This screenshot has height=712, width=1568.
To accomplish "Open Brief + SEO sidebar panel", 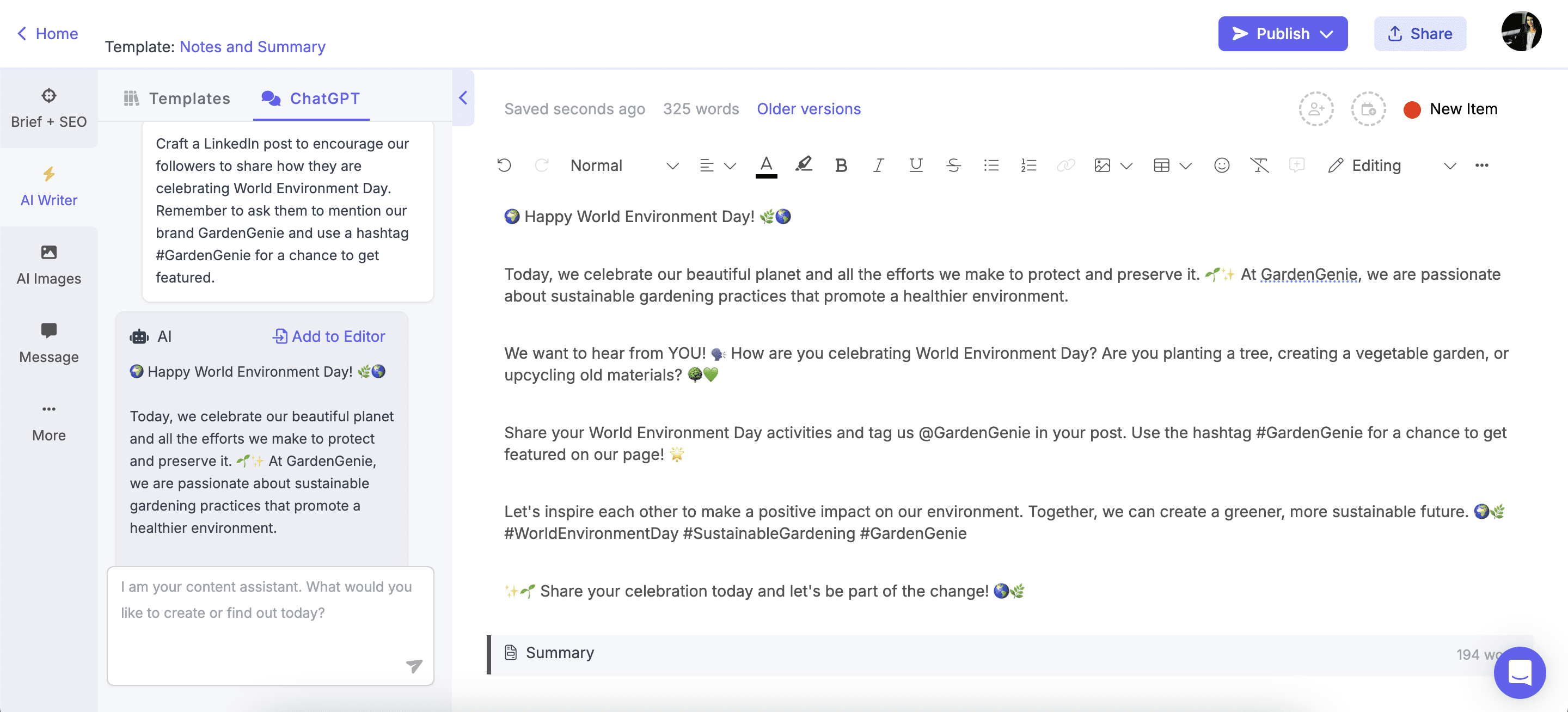I will (x=48, y=108).
